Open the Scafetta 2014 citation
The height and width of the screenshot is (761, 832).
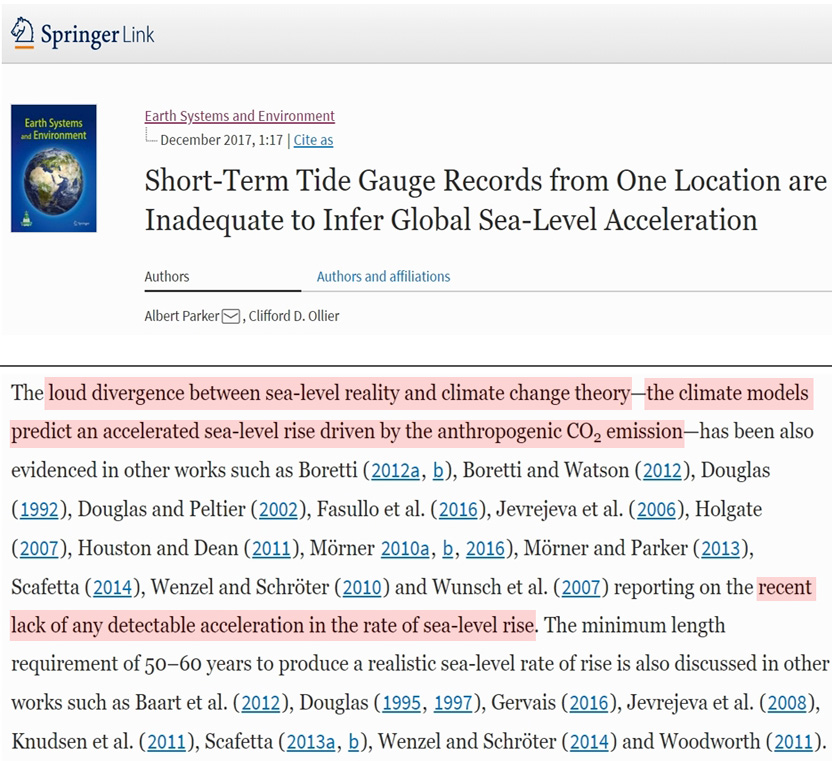click(112, 587)
